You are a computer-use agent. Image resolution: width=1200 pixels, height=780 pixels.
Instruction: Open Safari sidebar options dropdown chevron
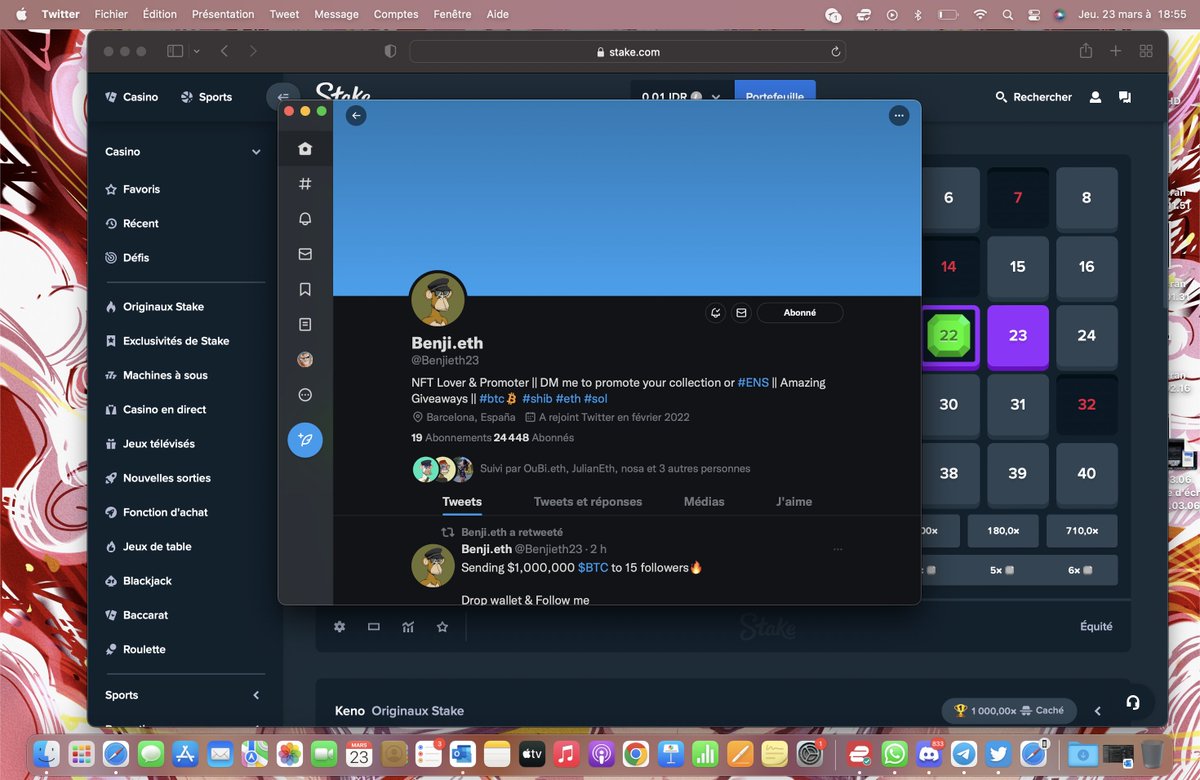(196, 51)
